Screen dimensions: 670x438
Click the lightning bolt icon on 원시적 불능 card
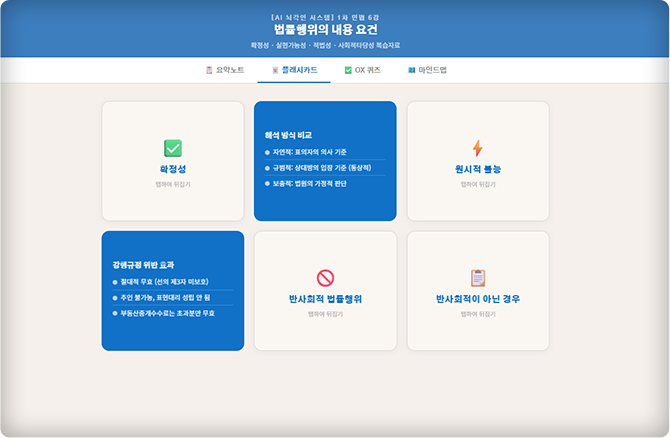(478, 148)
